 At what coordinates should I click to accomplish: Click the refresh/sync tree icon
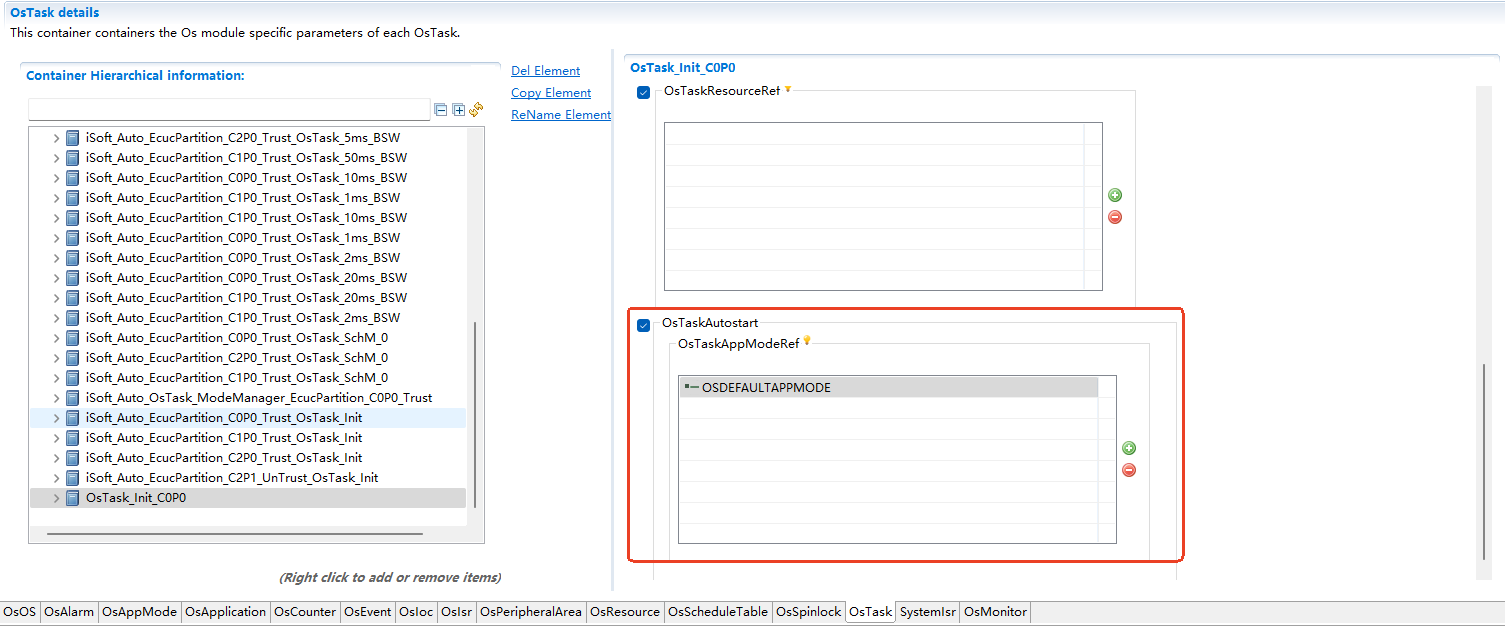(x=476, y=109)
